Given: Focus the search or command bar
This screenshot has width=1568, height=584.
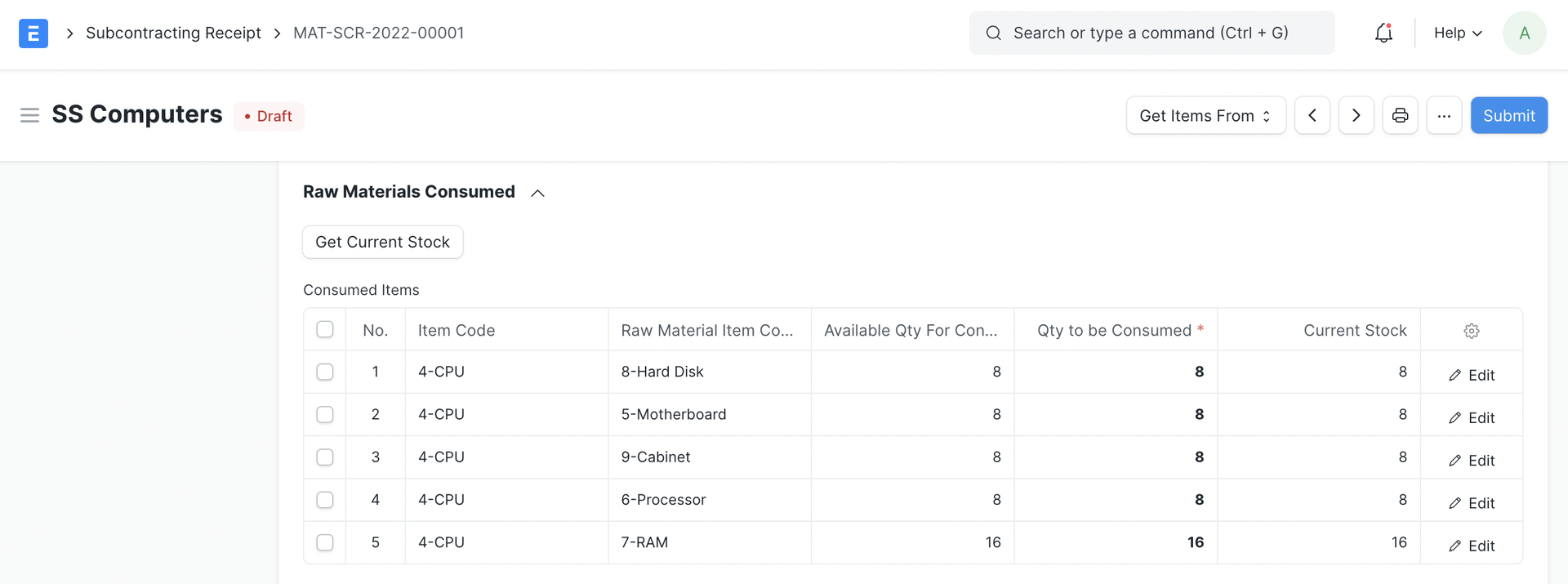Looking at the screenshot, I should tap(1151, 33).
